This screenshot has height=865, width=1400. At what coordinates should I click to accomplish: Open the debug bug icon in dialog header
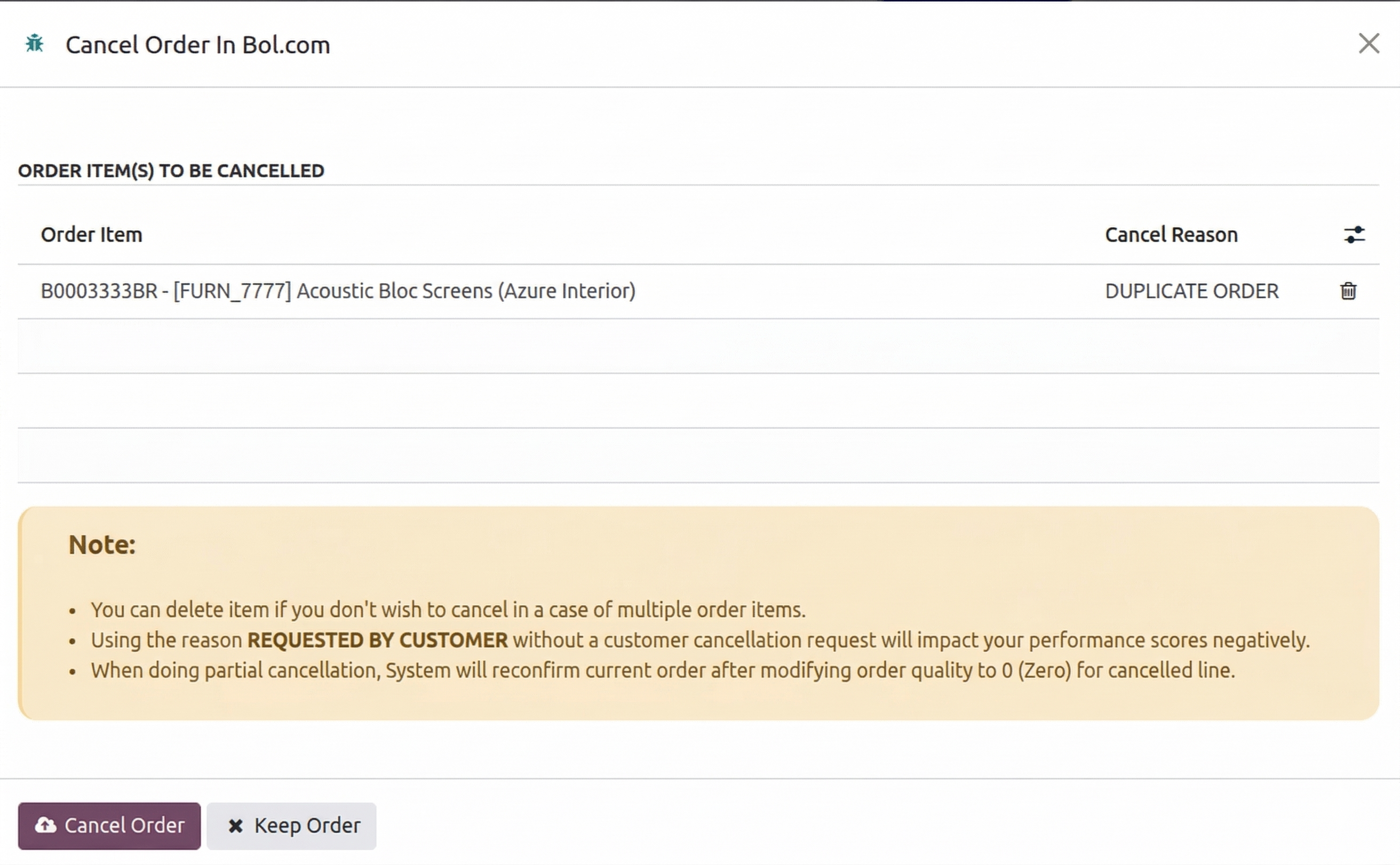pos(34,44)
